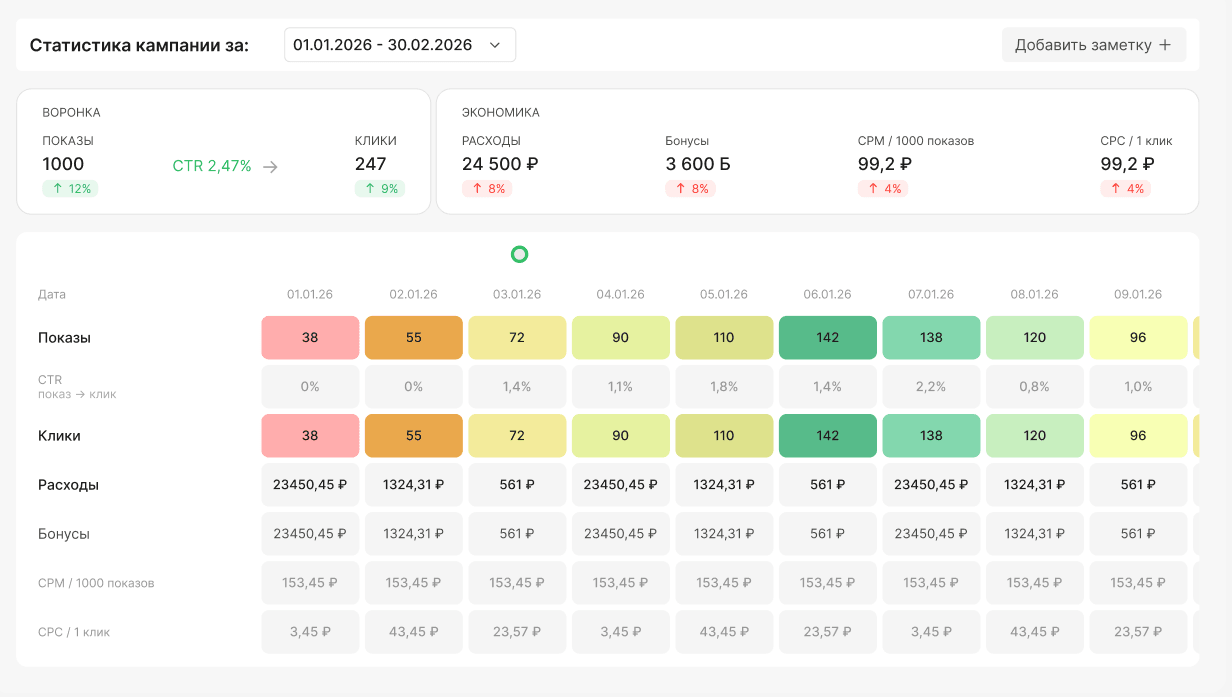Click the Расходы 8% red badge
This screenshot has height=697, width=1232.
[487, 189]
